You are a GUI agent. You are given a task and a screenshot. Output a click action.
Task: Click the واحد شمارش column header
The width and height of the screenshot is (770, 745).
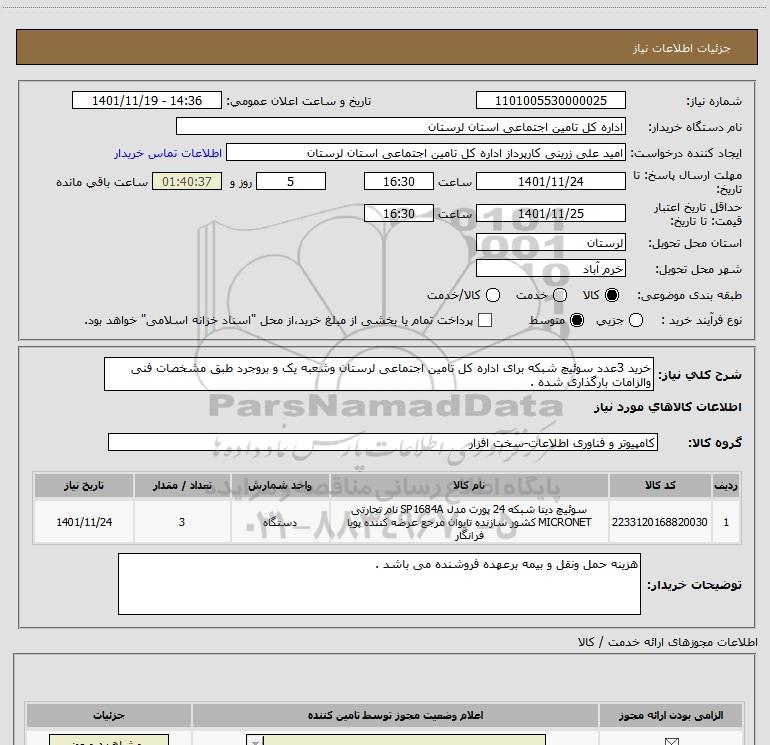(279, 485)
